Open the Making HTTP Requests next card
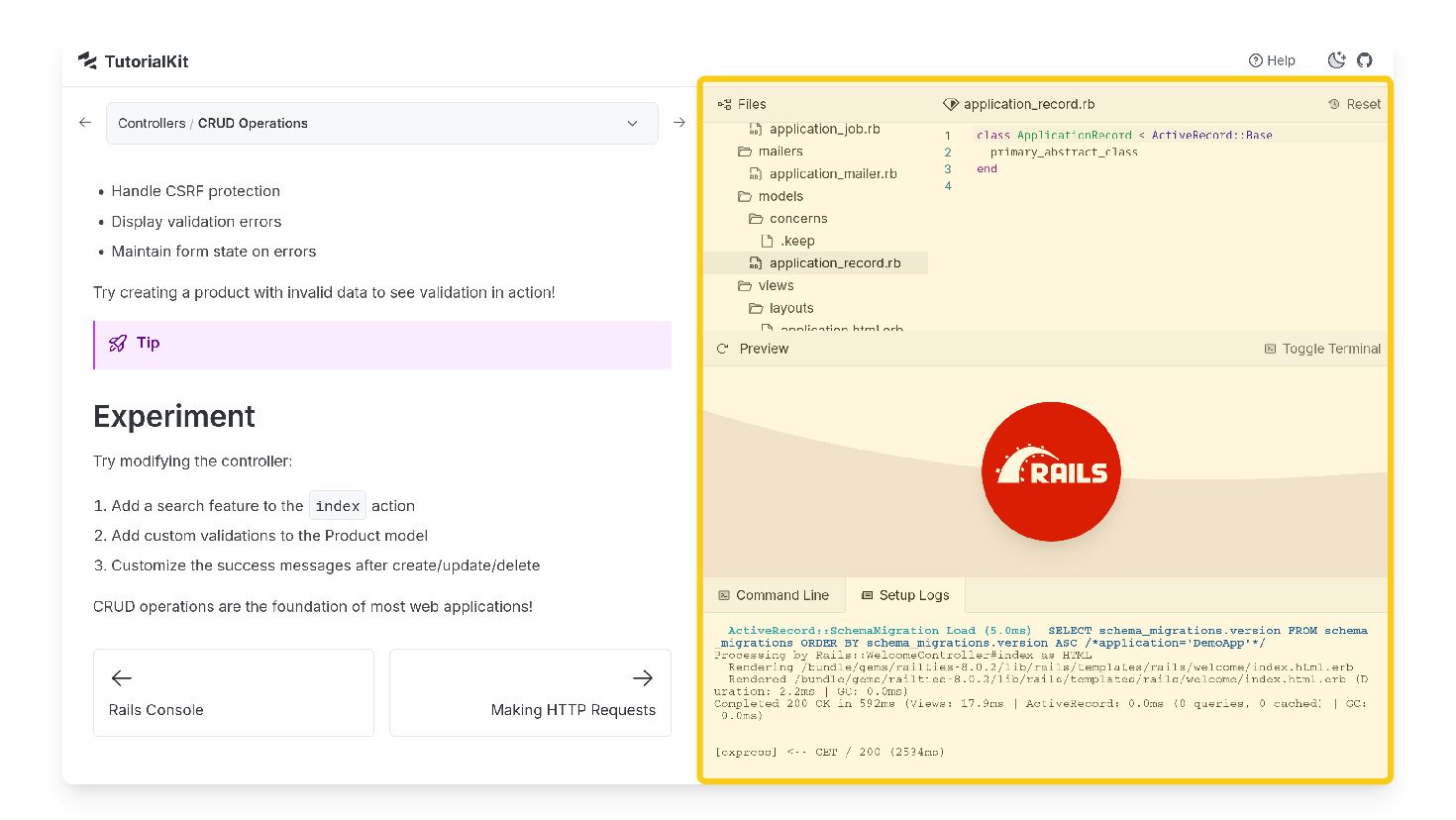This screenshot has height=820, width=1456. click(530, 693)
